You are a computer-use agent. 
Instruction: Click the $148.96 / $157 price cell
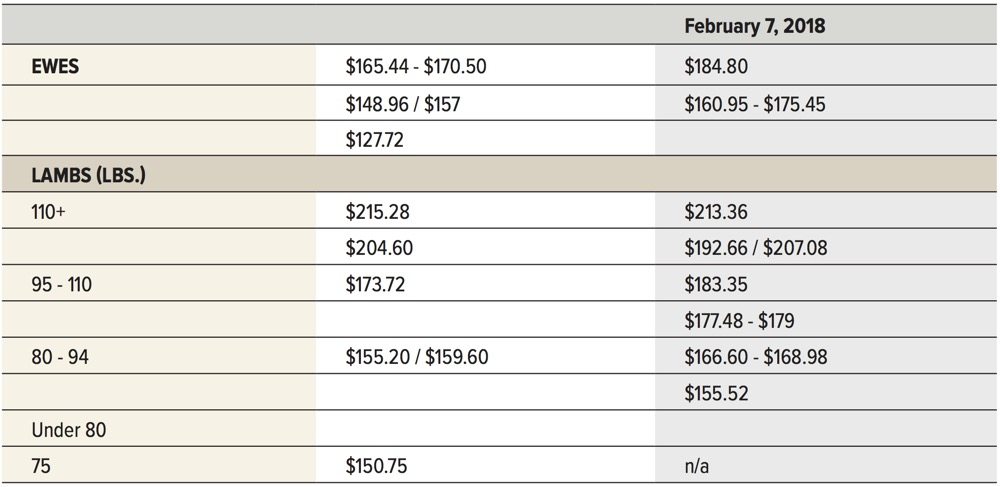click(402, 103)
